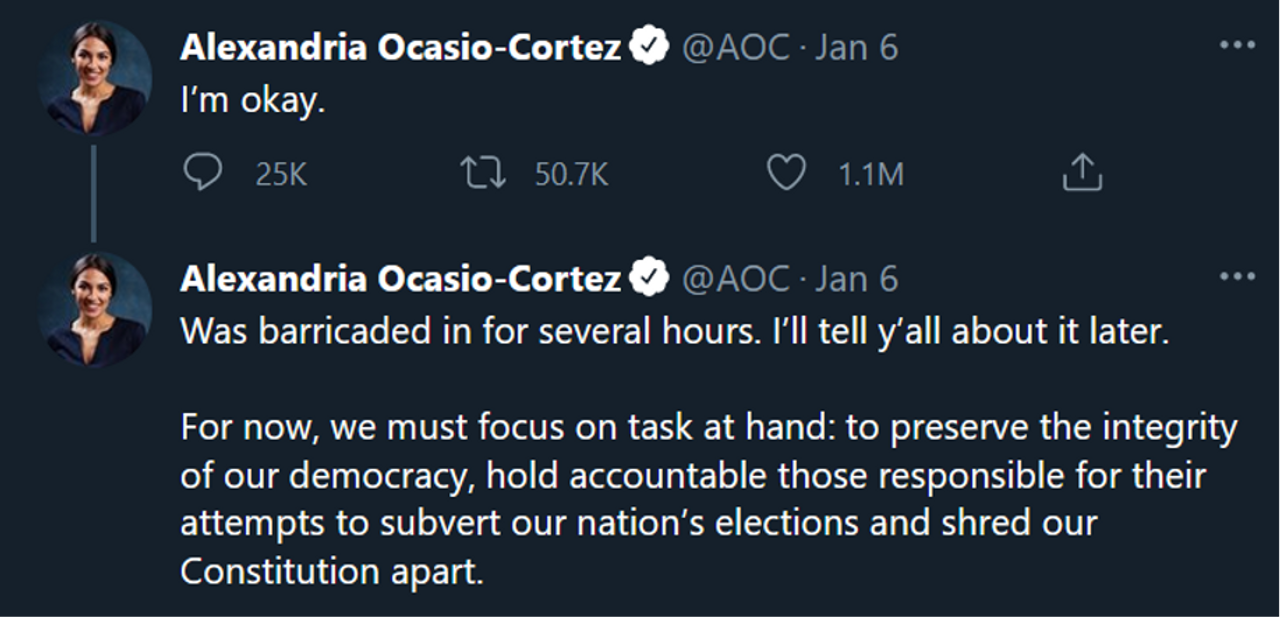This screenshot has height=618, width=1280.
Task: Open the three-dot More menu on the second tweet
Action: click(1237, 277)
